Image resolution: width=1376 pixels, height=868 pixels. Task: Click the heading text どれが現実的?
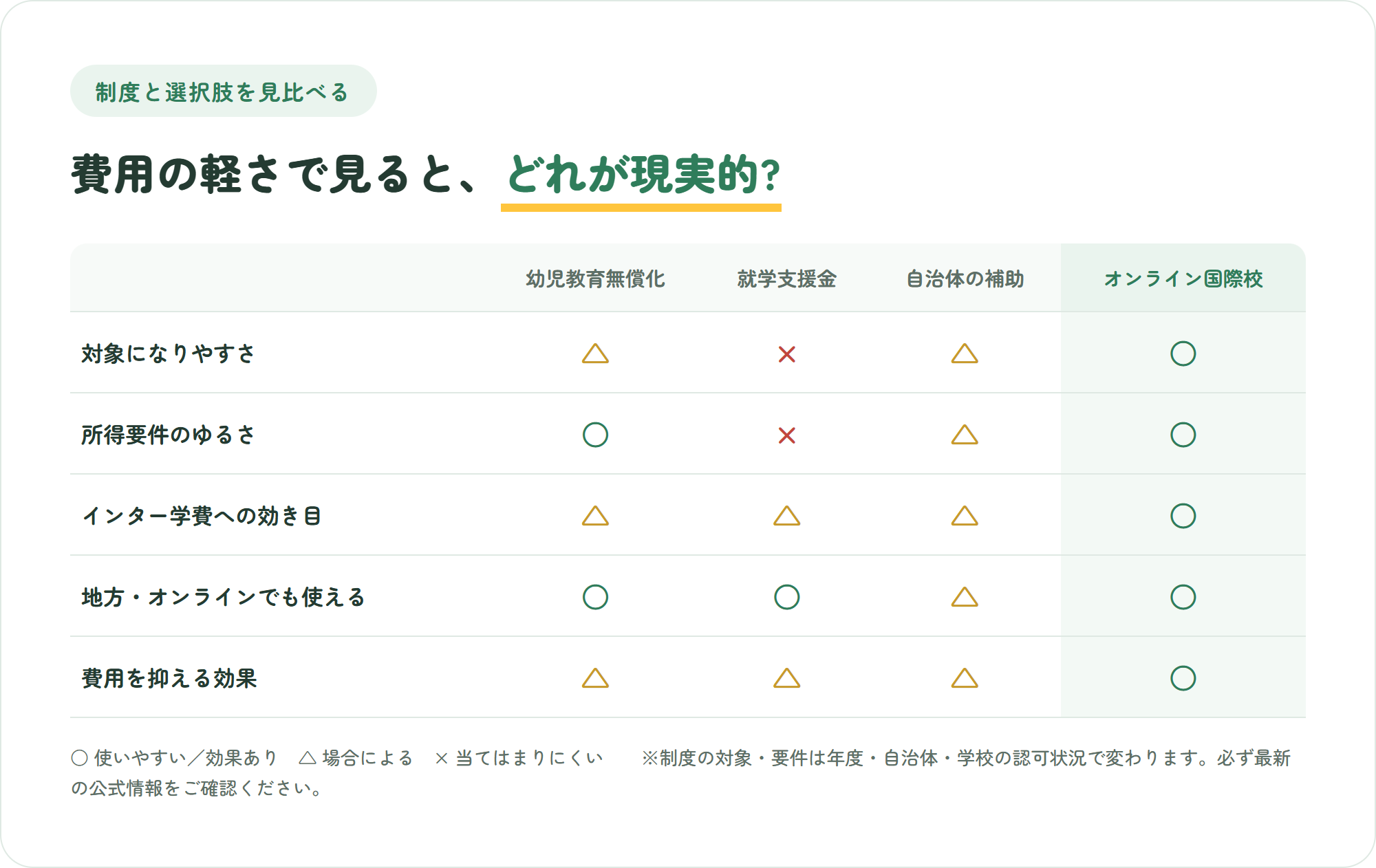click(x=643, y=175)
